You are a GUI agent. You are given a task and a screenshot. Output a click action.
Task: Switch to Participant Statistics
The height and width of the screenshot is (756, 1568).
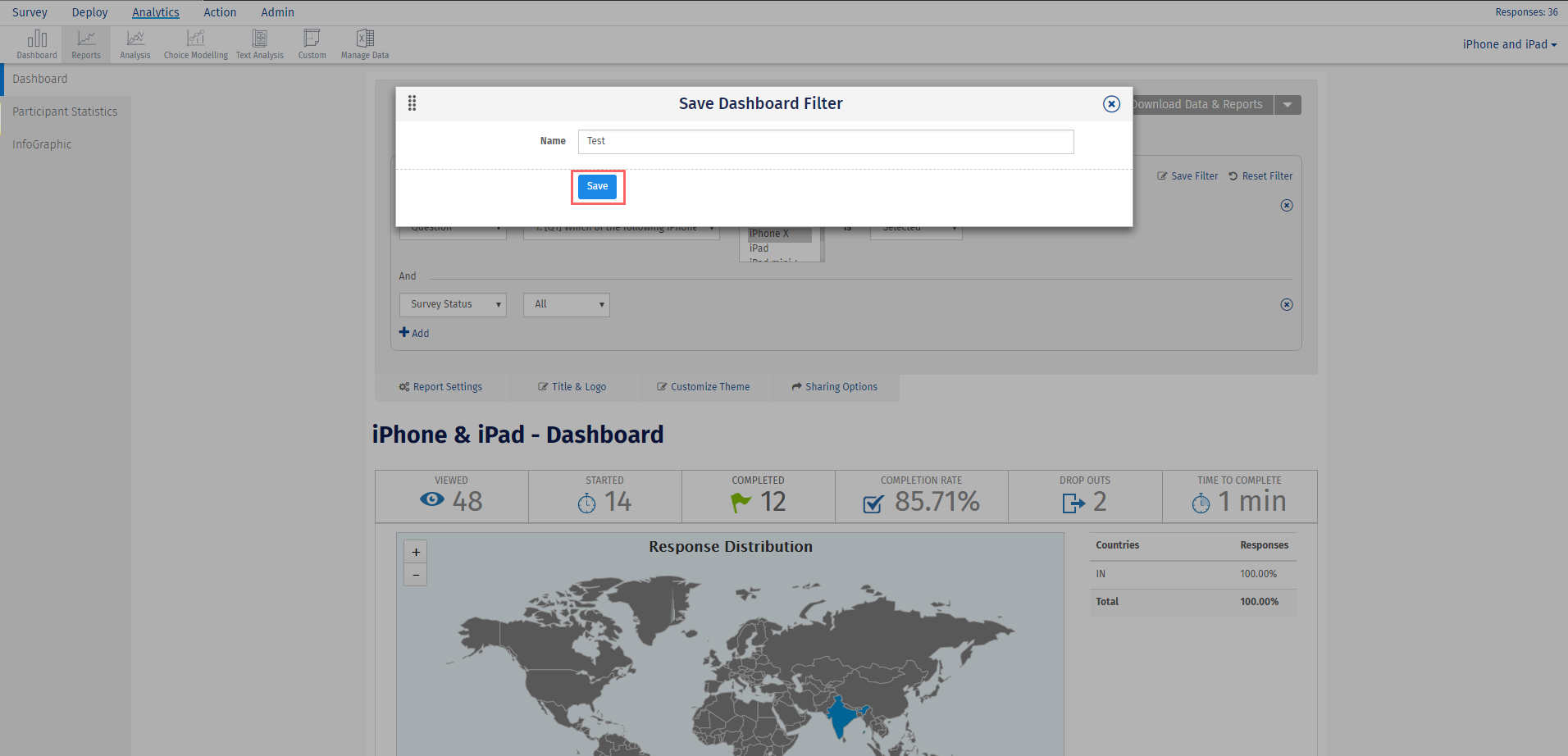(65, 111)
